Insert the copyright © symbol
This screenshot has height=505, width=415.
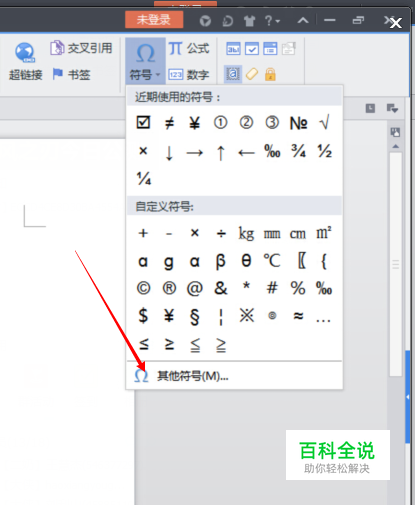tap(143, 288)
